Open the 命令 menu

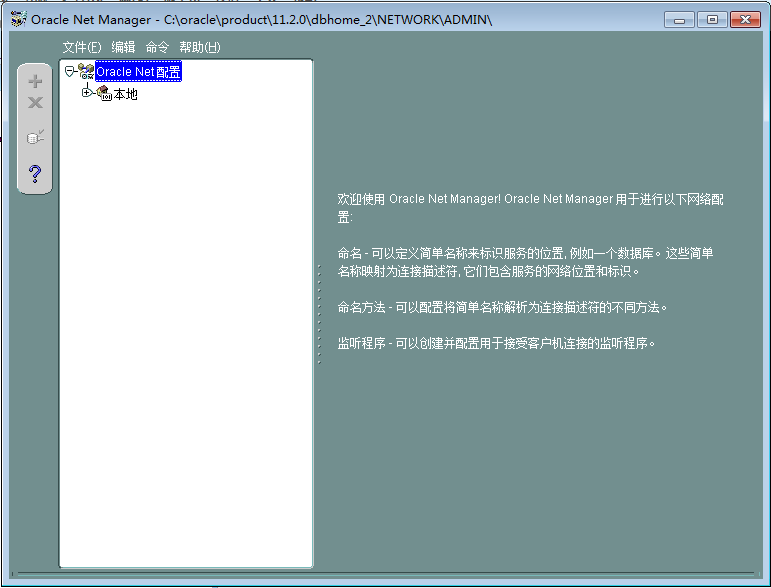[x=157, y=47]
